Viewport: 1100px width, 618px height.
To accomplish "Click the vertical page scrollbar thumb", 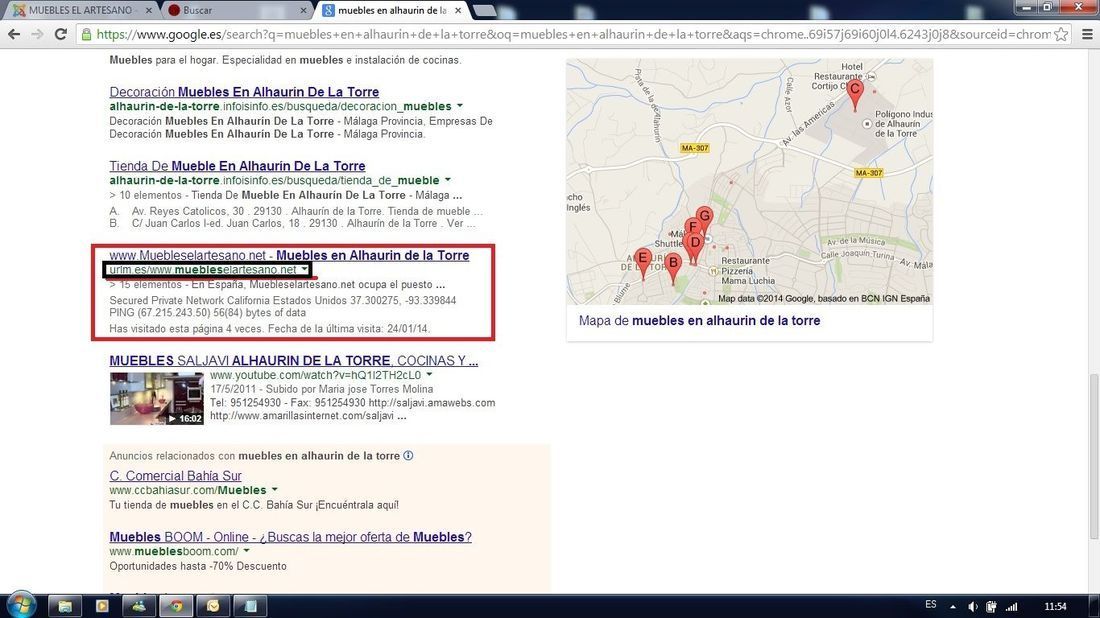I will [x=1093, y=456].
